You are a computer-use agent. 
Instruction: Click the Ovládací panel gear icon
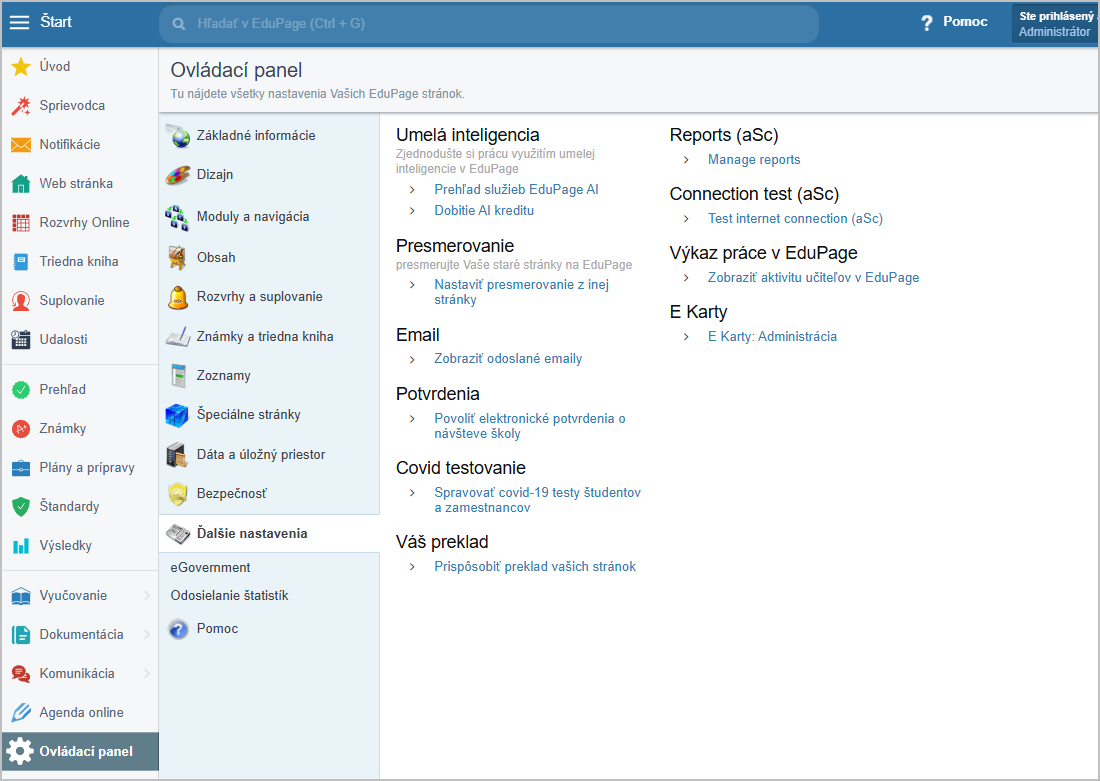pos(20,752)
